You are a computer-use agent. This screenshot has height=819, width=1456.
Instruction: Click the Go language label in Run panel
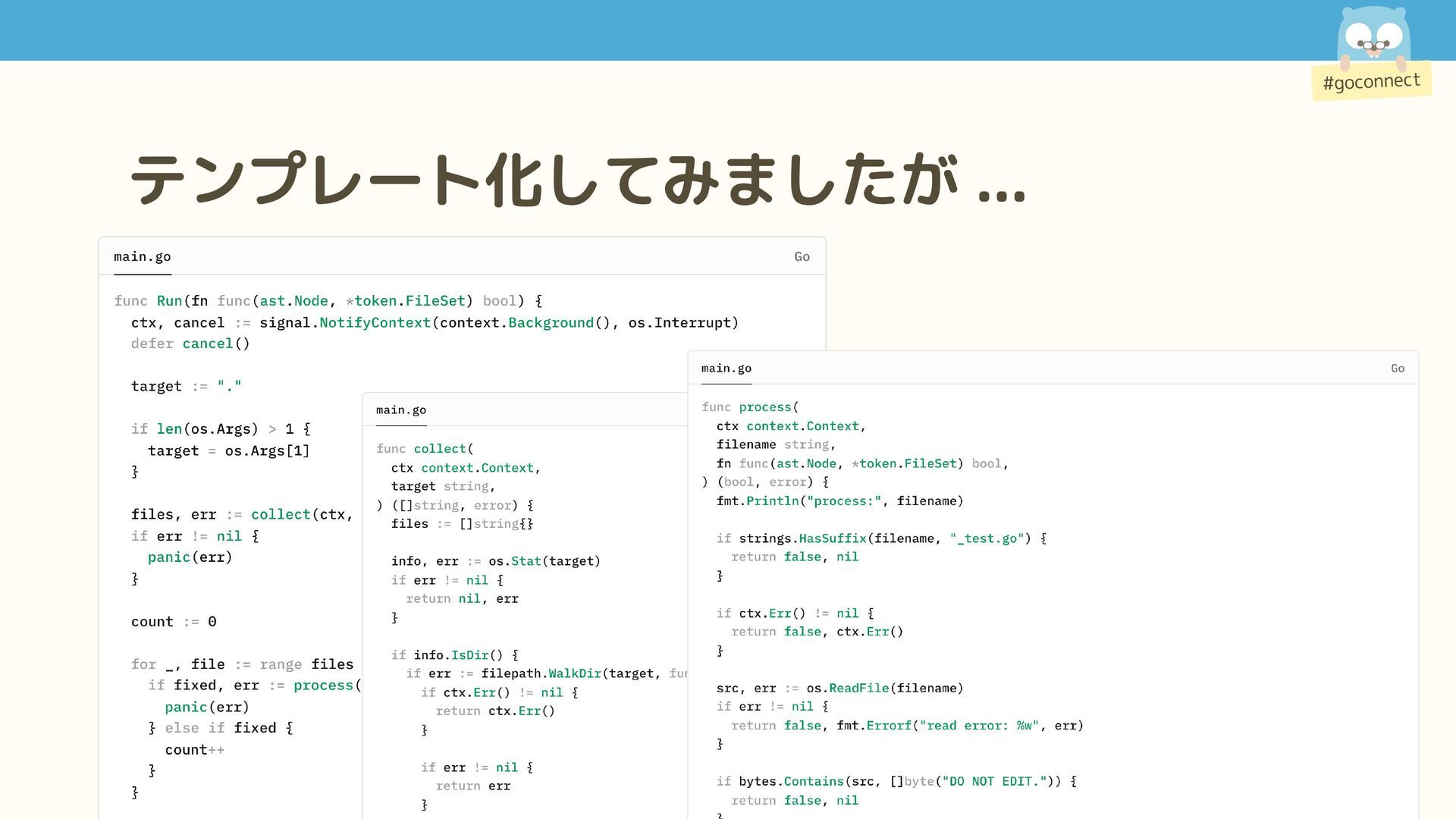tap(802, 257)
